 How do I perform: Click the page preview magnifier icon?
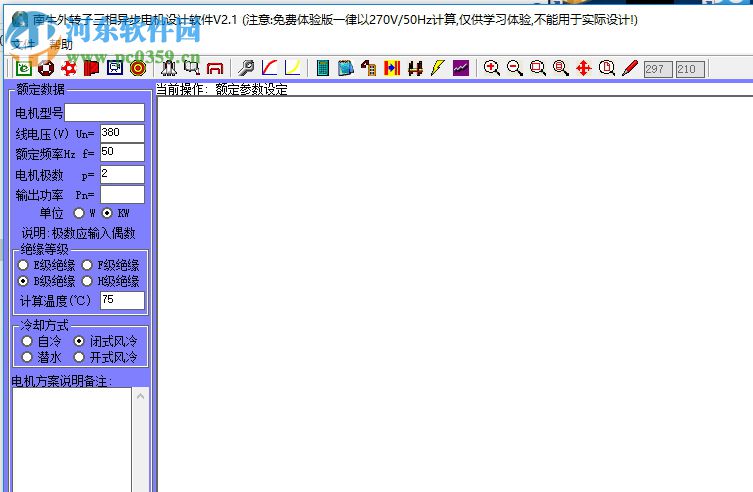coord(607,68)
